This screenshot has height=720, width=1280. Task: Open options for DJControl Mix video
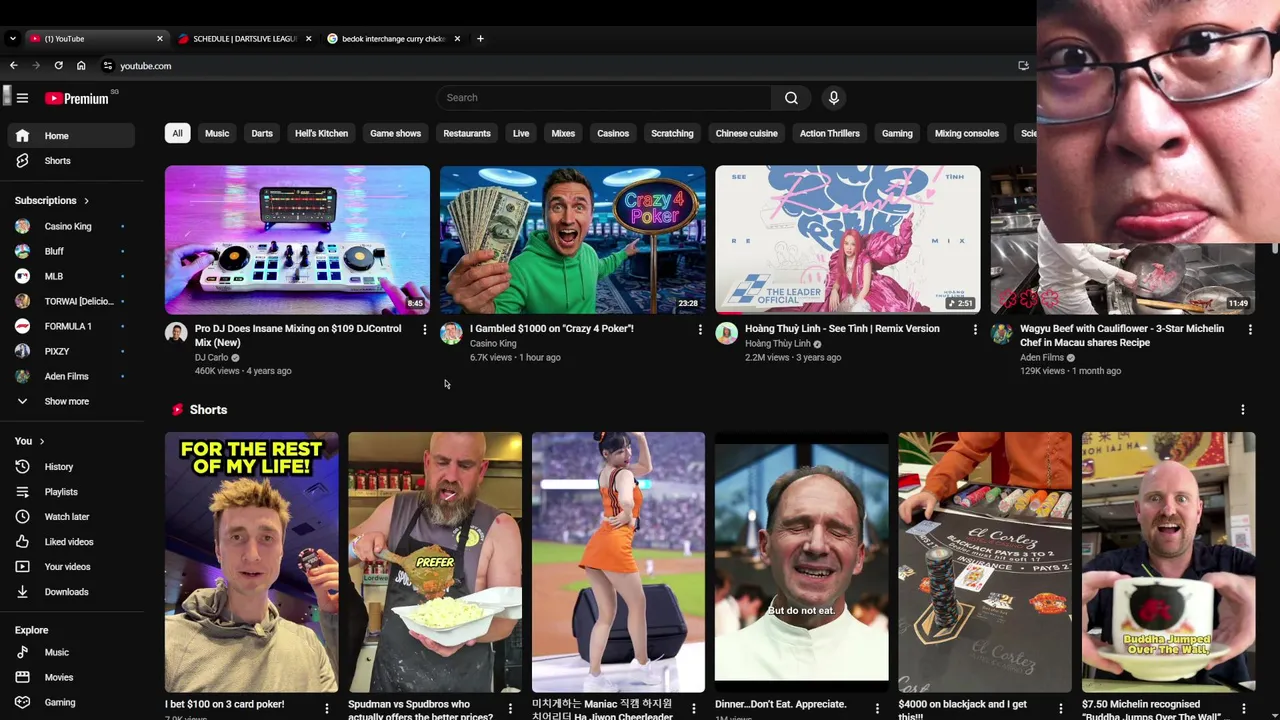coord(424,329)
